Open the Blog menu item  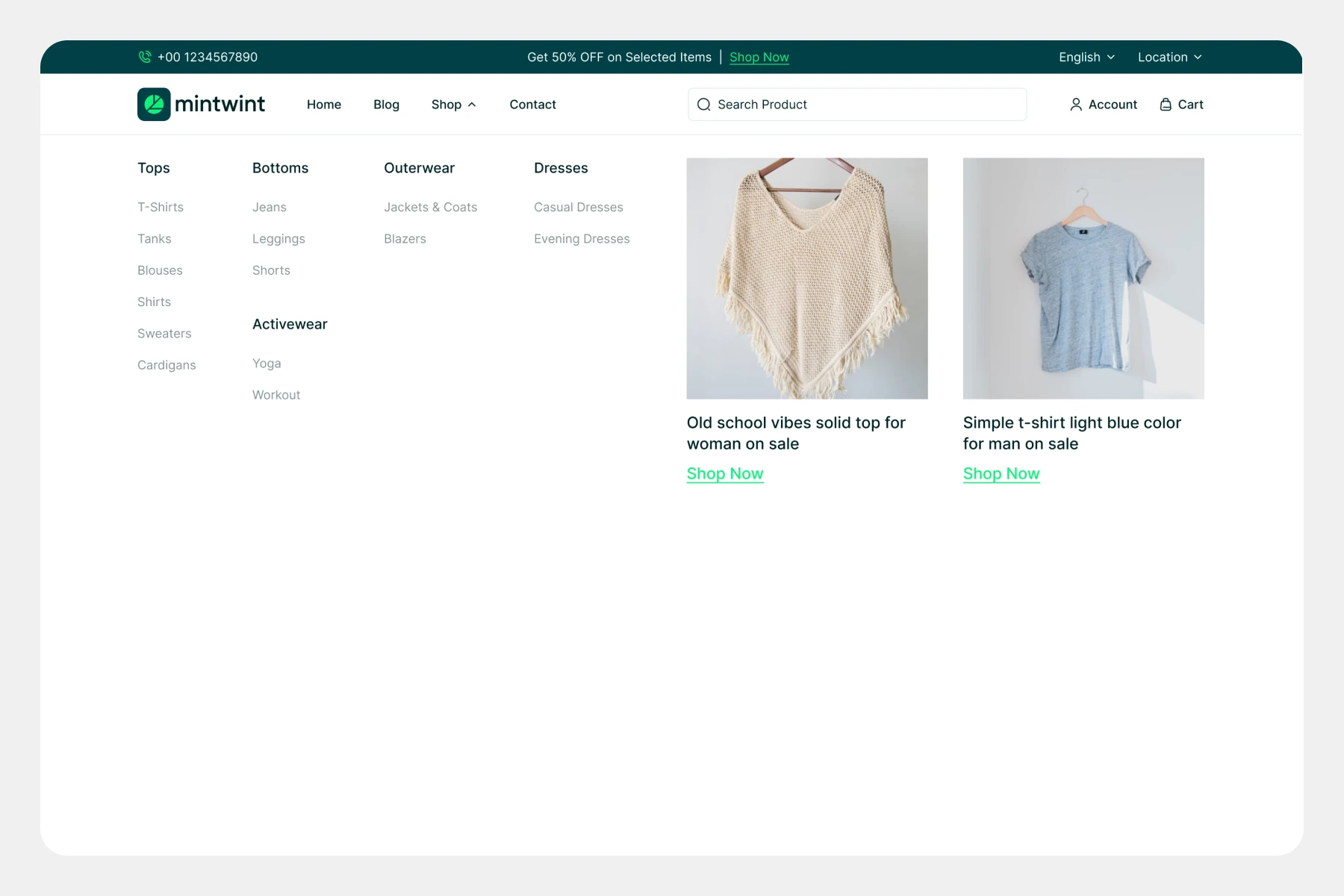(x=386, y=105)
